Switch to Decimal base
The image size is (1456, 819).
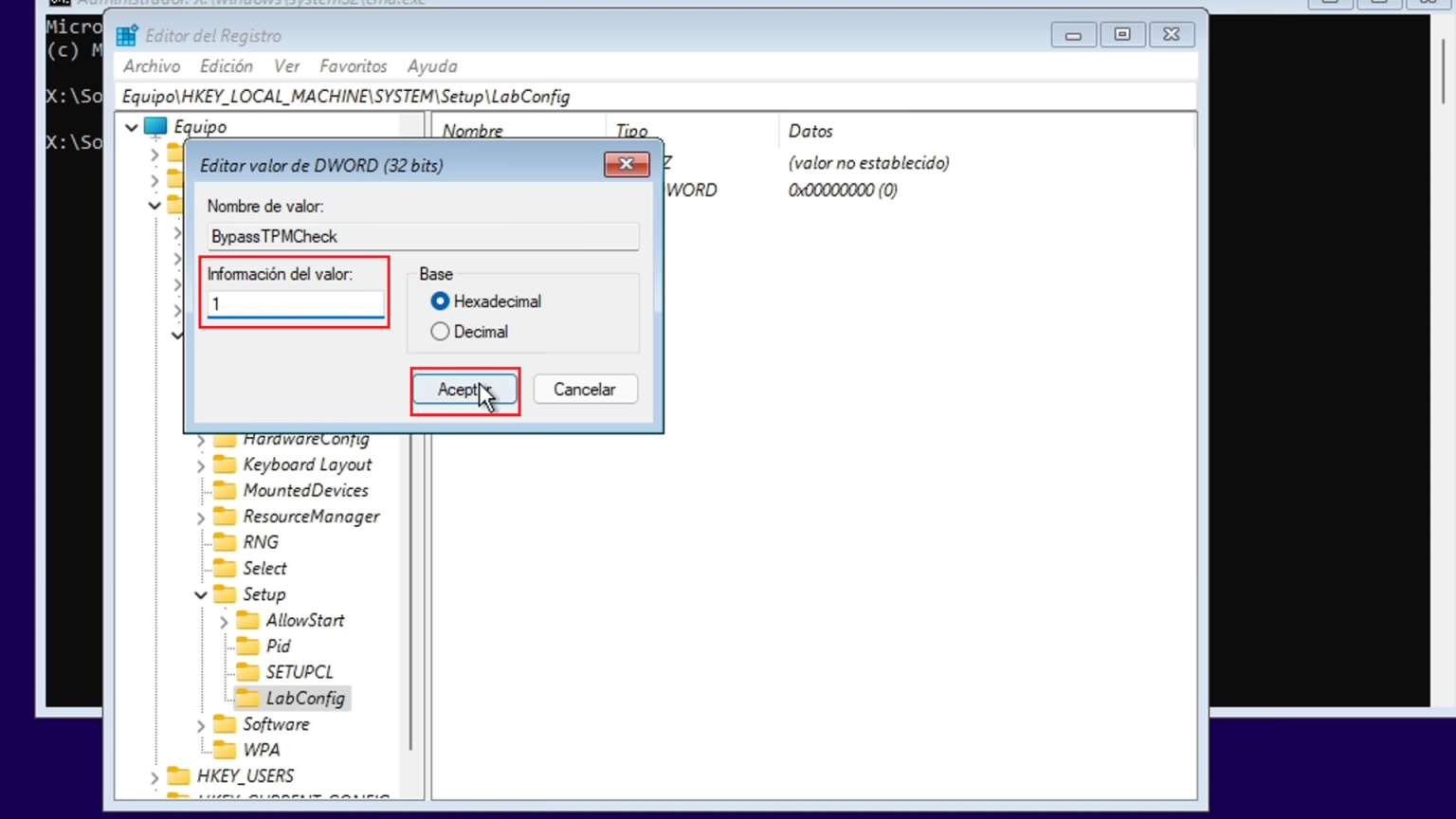(440, 332)
